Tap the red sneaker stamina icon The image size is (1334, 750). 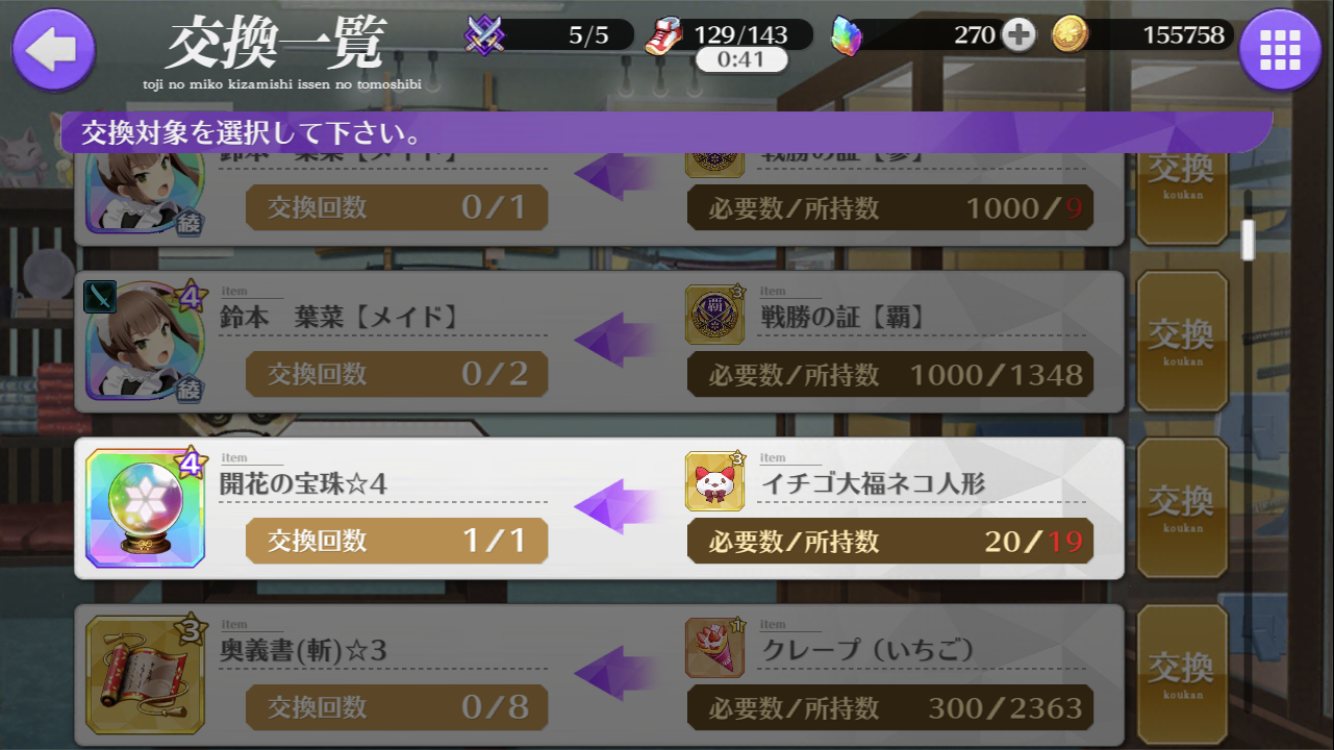[664, 36]
